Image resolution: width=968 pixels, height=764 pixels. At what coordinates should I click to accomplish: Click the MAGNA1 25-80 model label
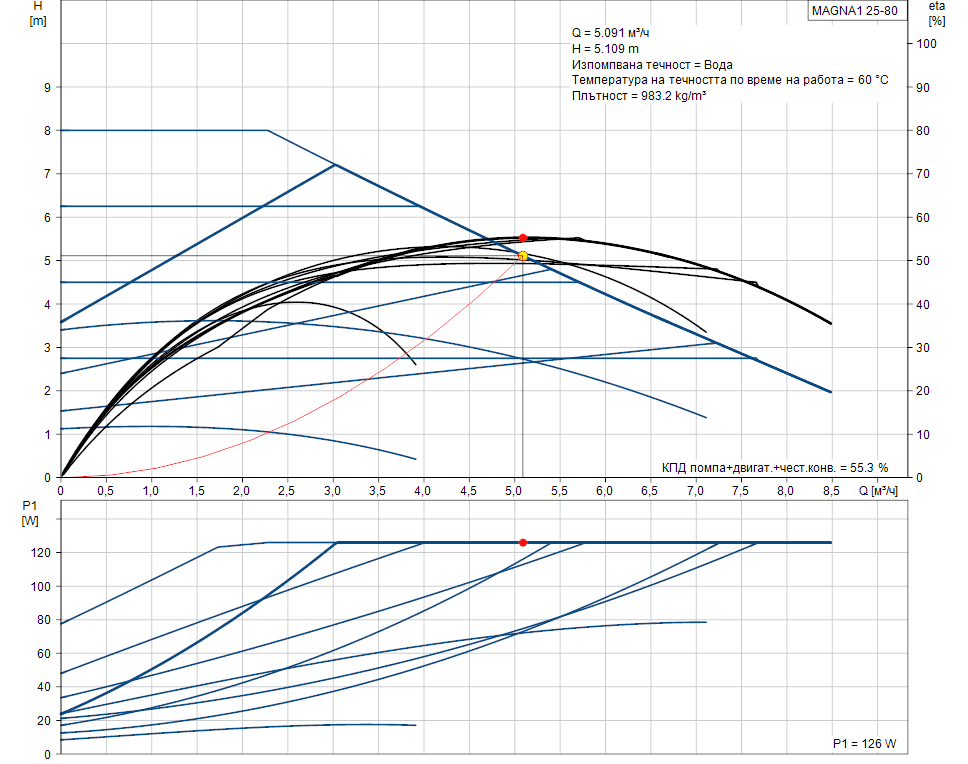click(853, 11)
